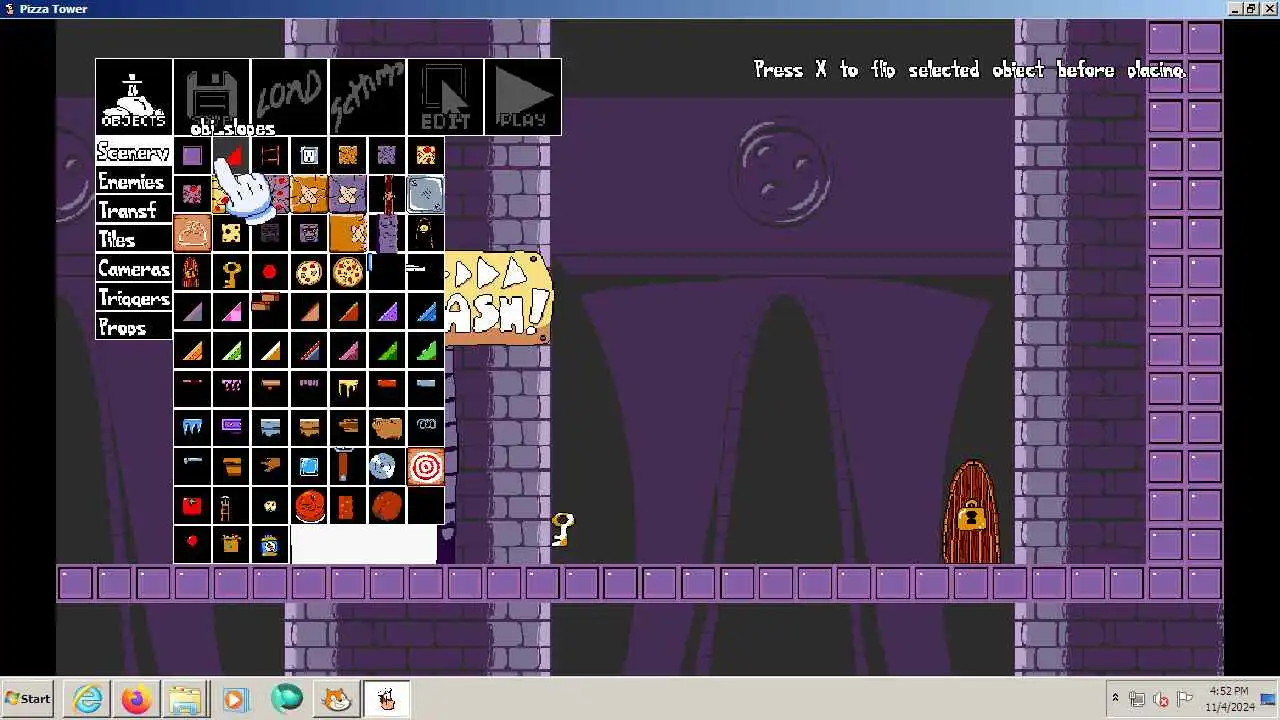
Task: Open the Objects panel button
Action: click(134, 97)
